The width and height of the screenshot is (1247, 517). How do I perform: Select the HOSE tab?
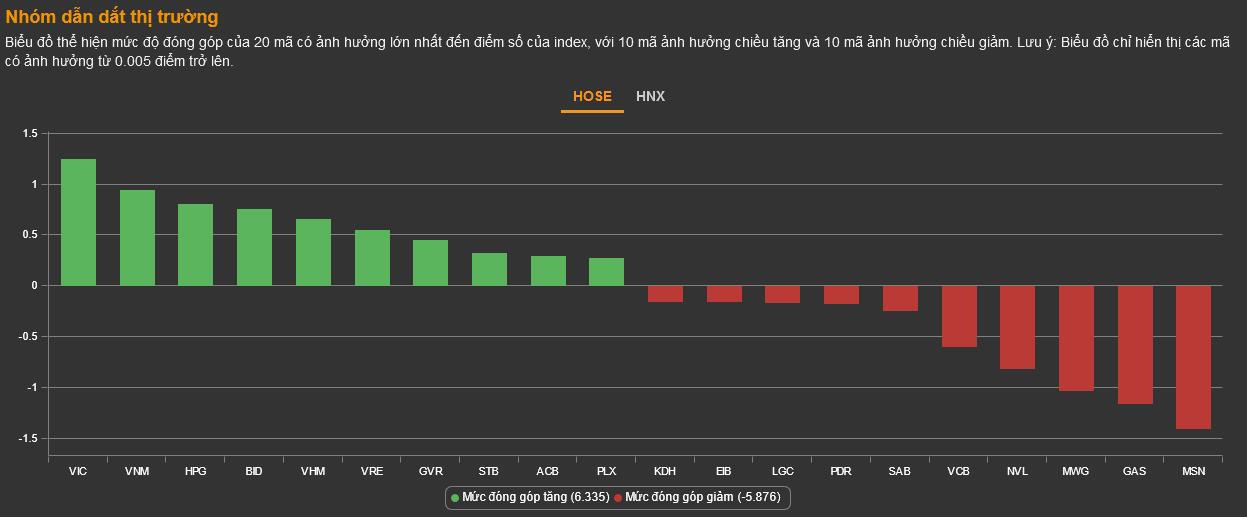592,97
